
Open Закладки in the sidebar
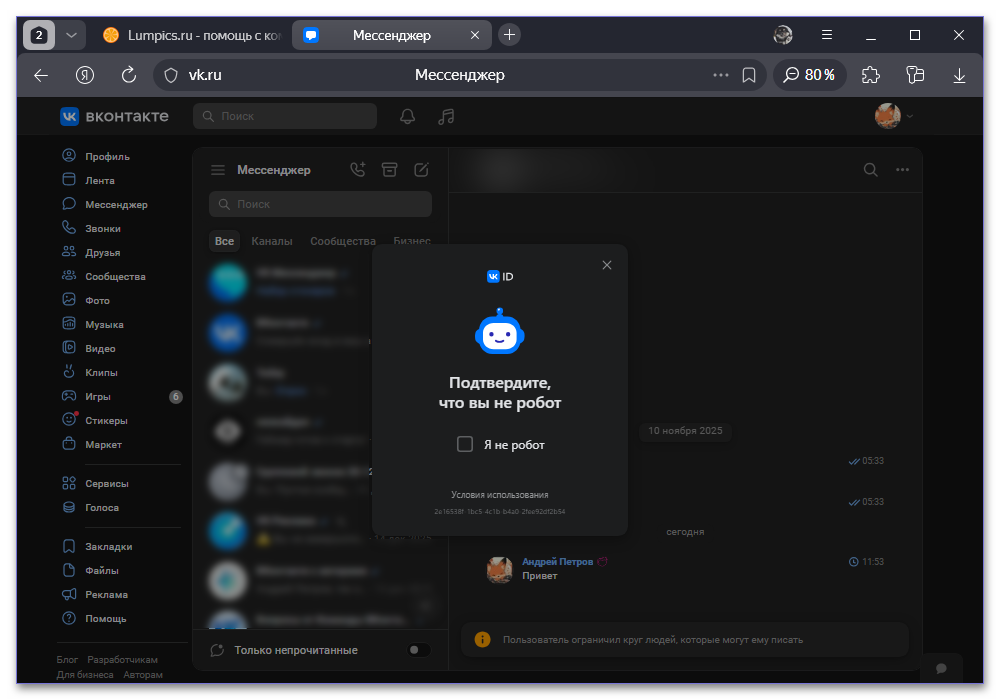point(98,546)
